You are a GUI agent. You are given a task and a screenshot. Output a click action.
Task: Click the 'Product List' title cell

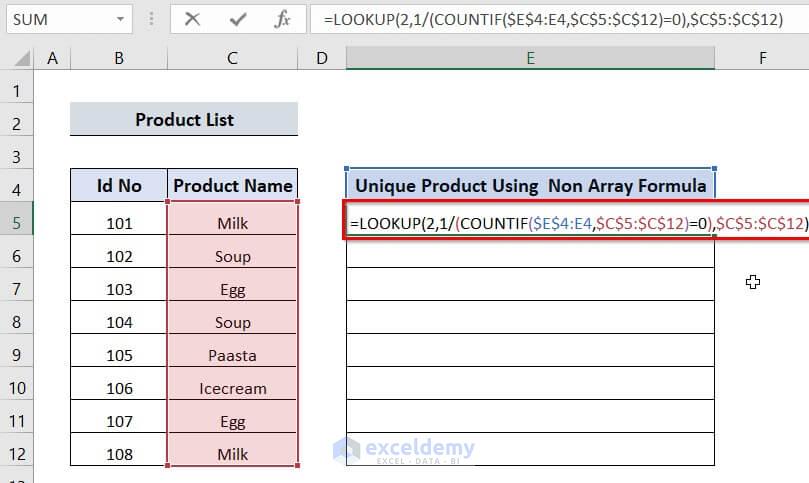184,119
